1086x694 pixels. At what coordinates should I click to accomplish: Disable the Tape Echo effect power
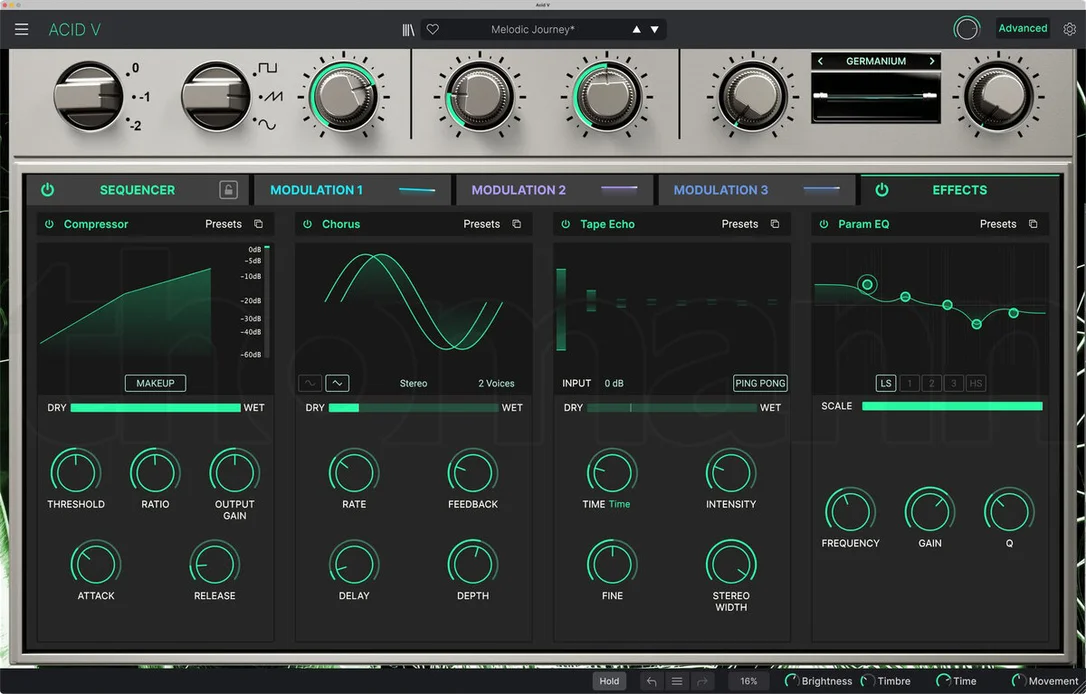click(565, 224)
